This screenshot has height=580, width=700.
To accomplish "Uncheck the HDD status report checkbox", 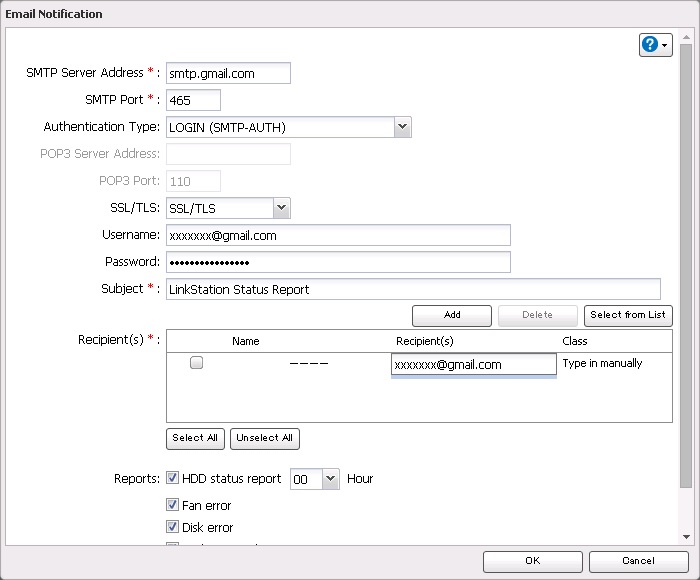I will (173, 479).
